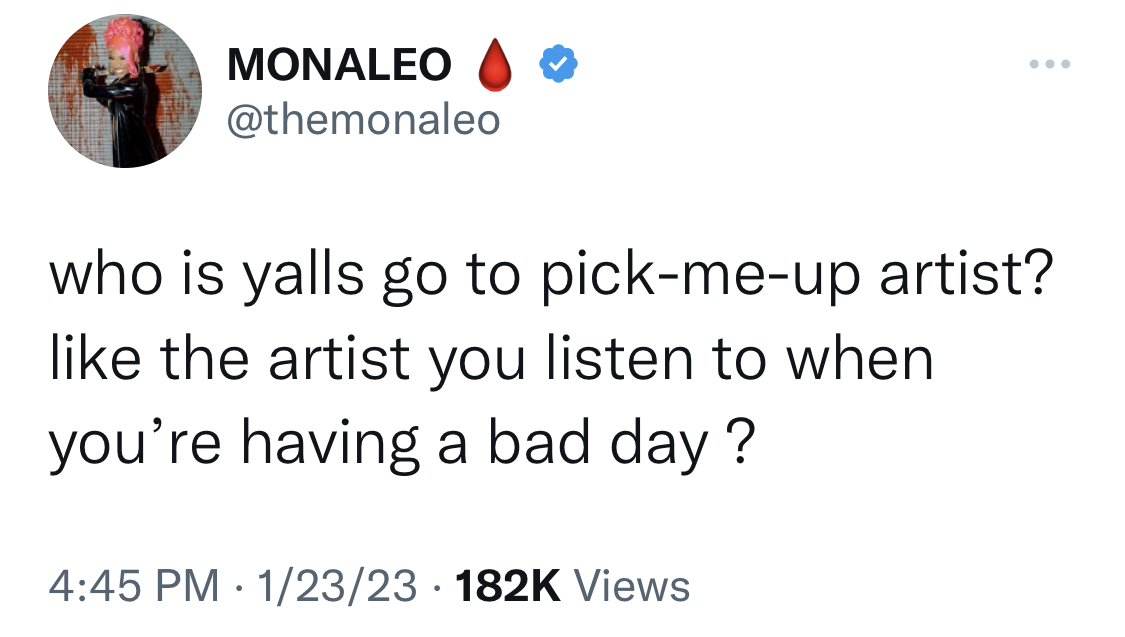
Task: Click the 182K number in the footer
Action: (x=507, y=585)
